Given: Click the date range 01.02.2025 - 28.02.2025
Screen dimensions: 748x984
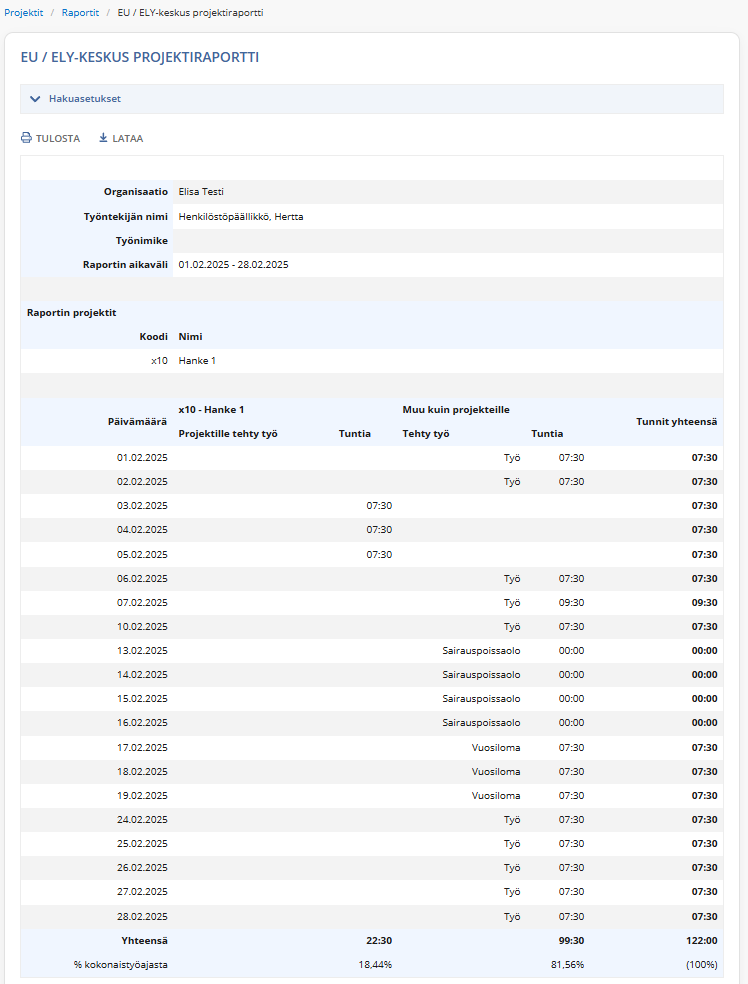Looking at the screenshot, I should (233, 265).
